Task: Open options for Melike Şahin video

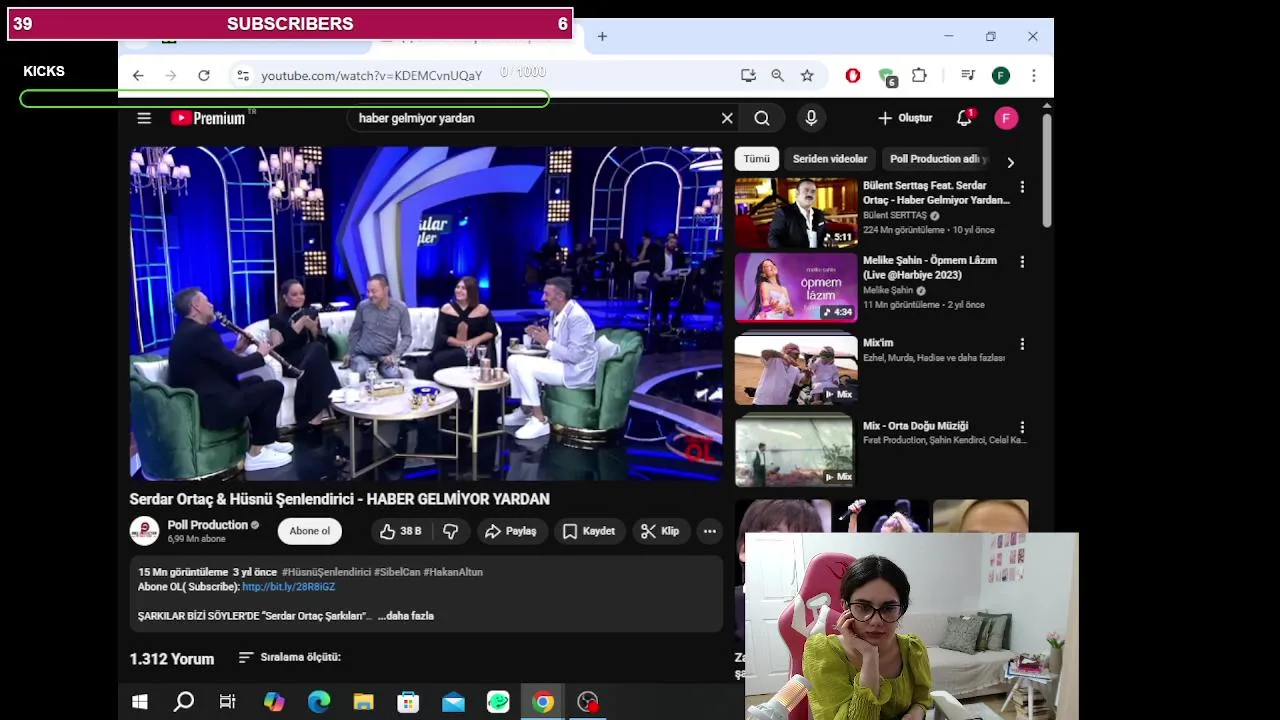Action: [x=1022, y=262]
